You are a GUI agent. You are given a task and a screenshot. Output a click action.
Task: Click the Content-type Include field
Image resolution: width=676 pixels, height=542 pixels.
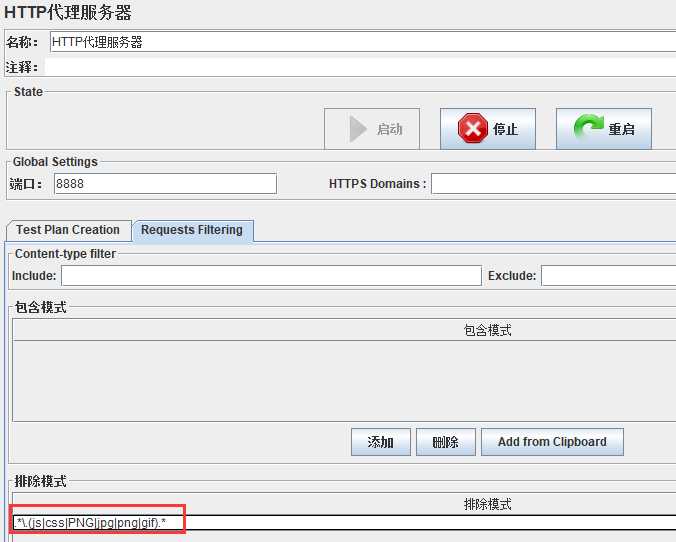point(271,276)
